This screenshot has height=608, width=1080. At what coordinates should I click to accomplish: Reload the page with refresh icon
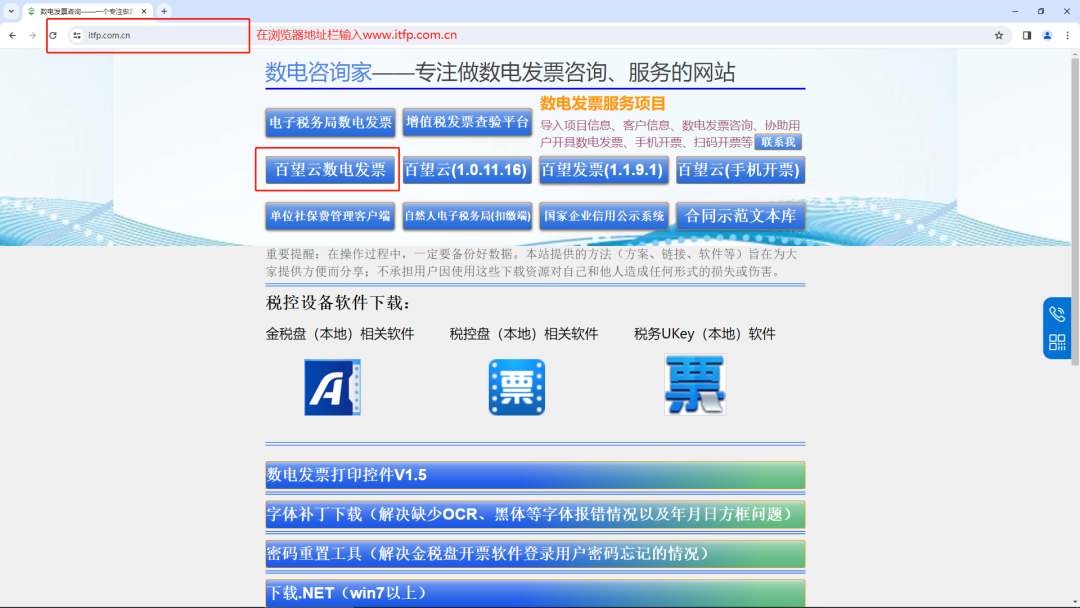click(x=53, y=35)
